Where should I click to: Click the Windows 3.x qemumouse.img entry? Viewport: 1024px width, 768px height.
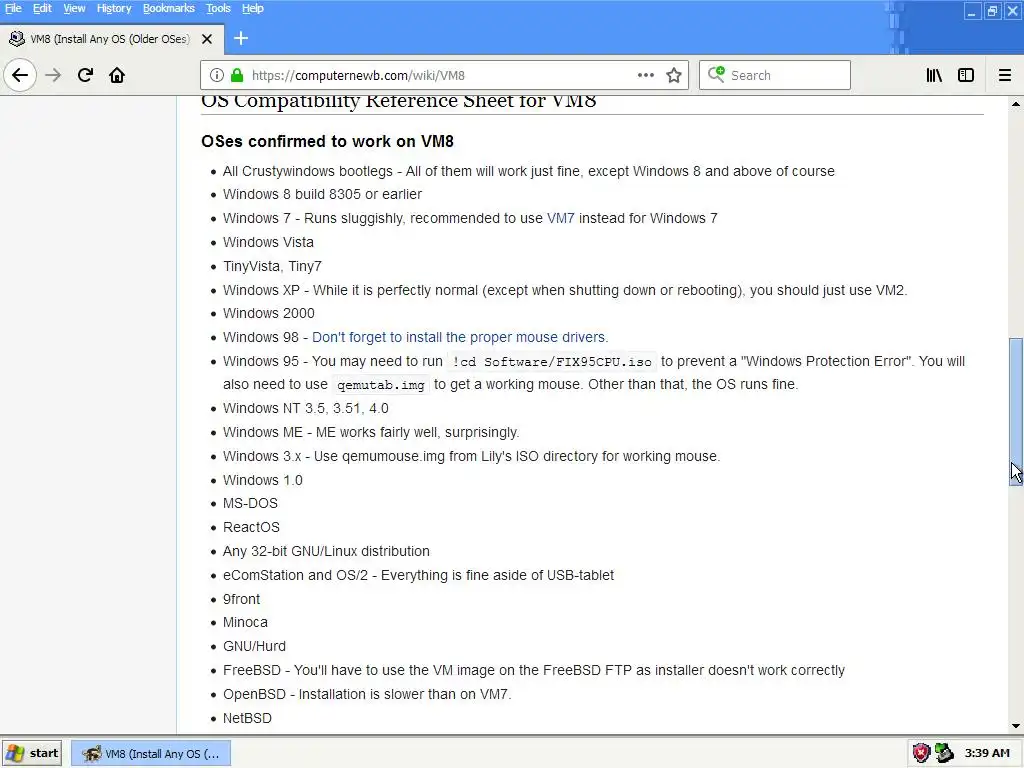pos(472,456)
